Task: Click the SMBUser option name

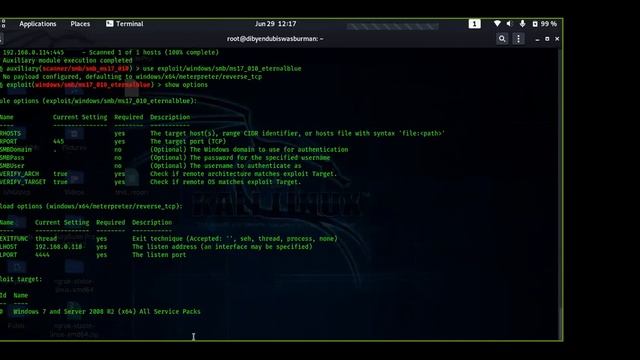Action: 12,166
